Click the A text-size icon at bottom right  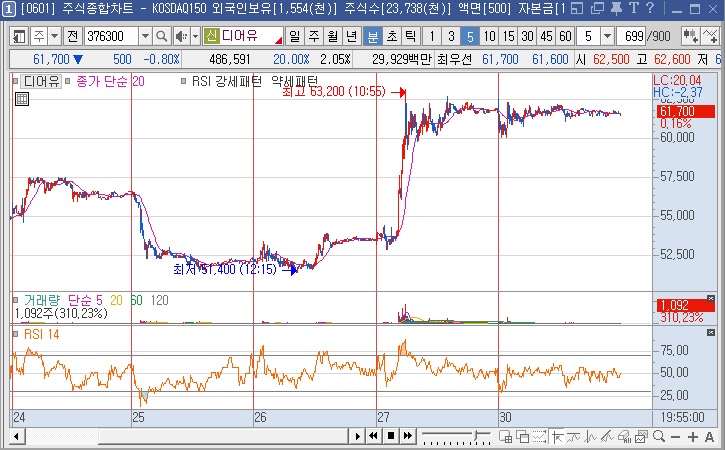pyautogui.click(x=710, y=437)
